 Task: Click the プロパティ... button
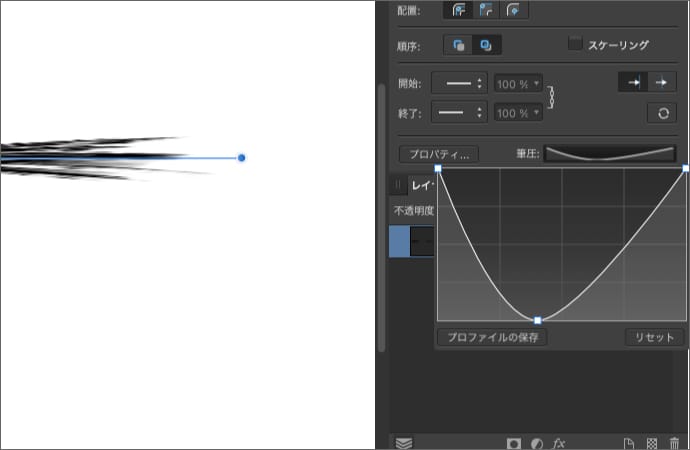[x=439, y=154]
